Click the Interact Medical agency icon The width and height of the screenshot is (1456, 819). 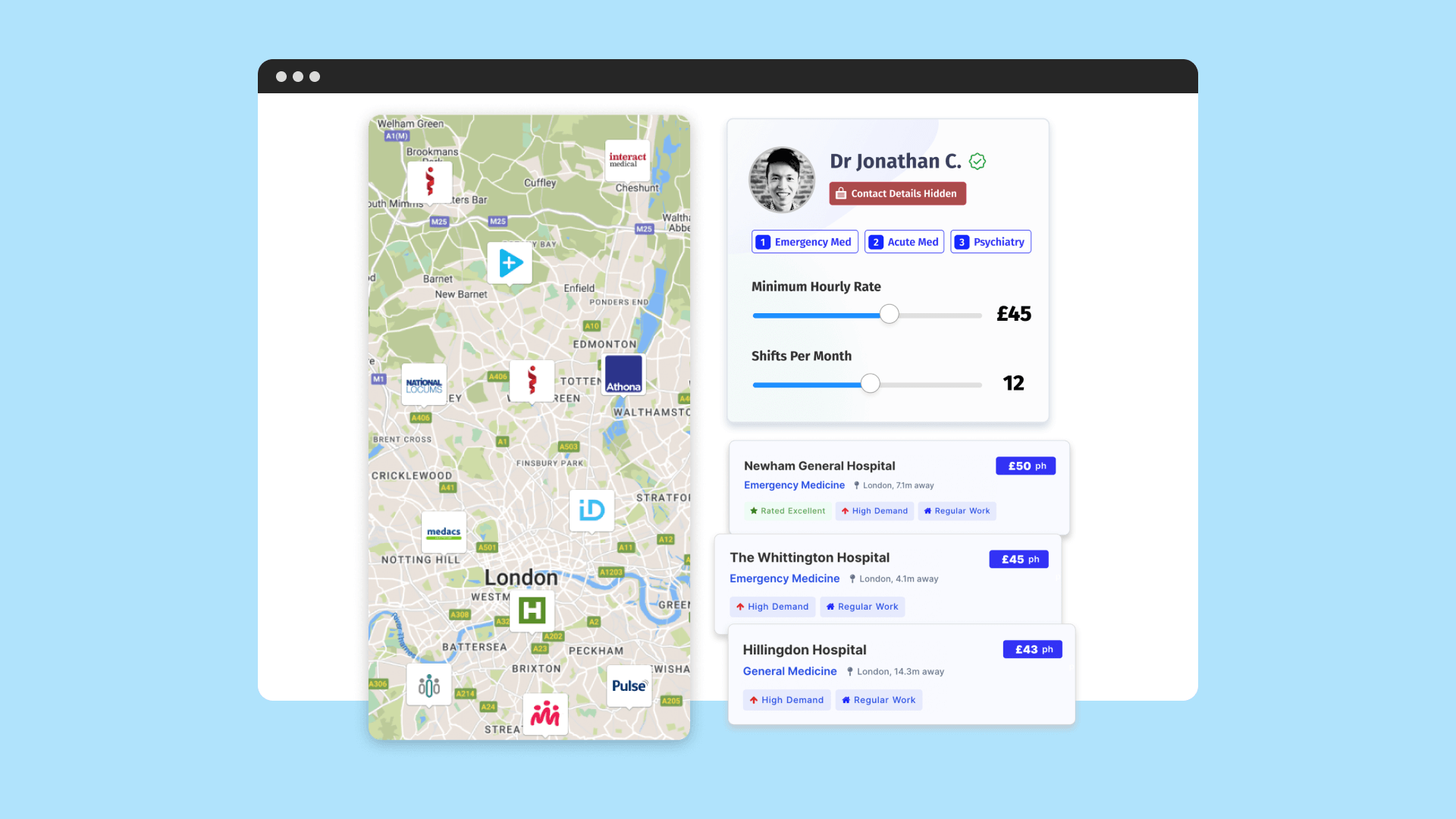coord(627,157)
